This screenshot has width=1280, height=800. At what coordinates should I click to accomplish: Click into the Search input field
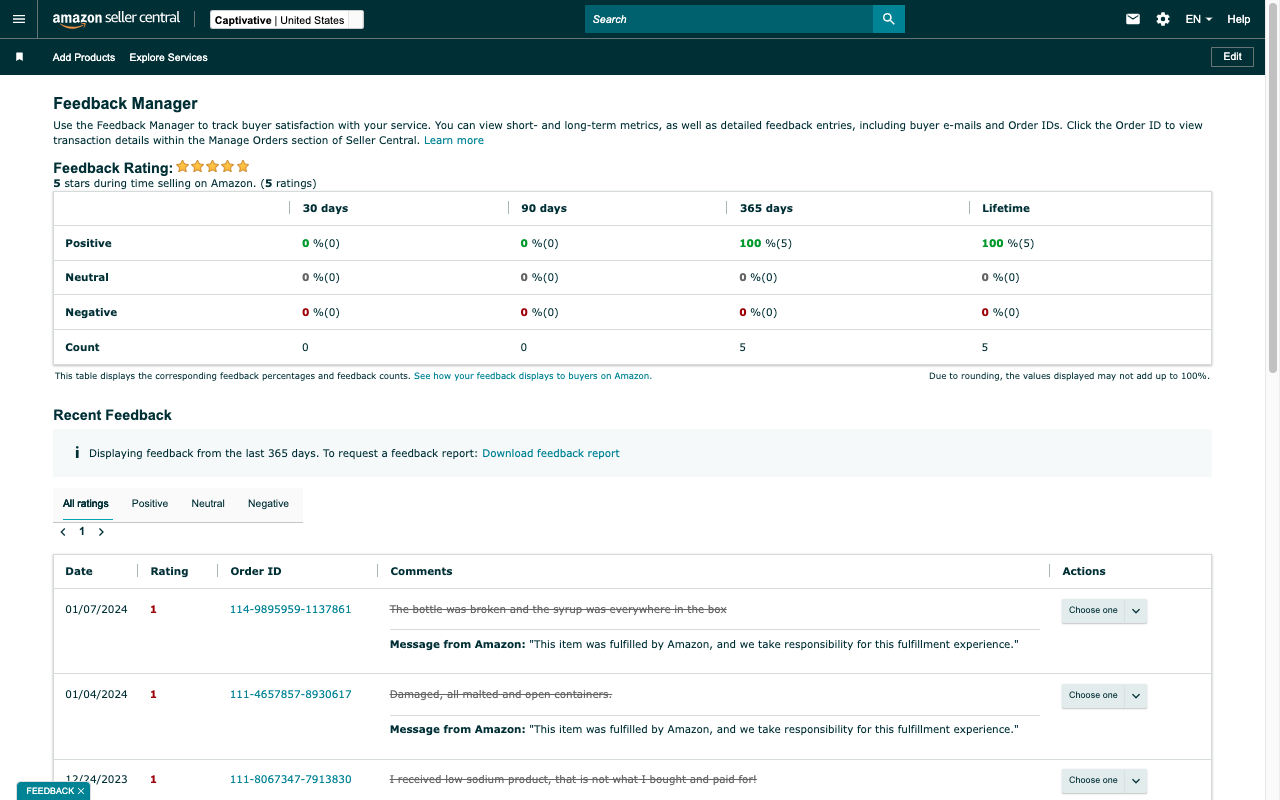pyautogui.click(x=729, y=19)
